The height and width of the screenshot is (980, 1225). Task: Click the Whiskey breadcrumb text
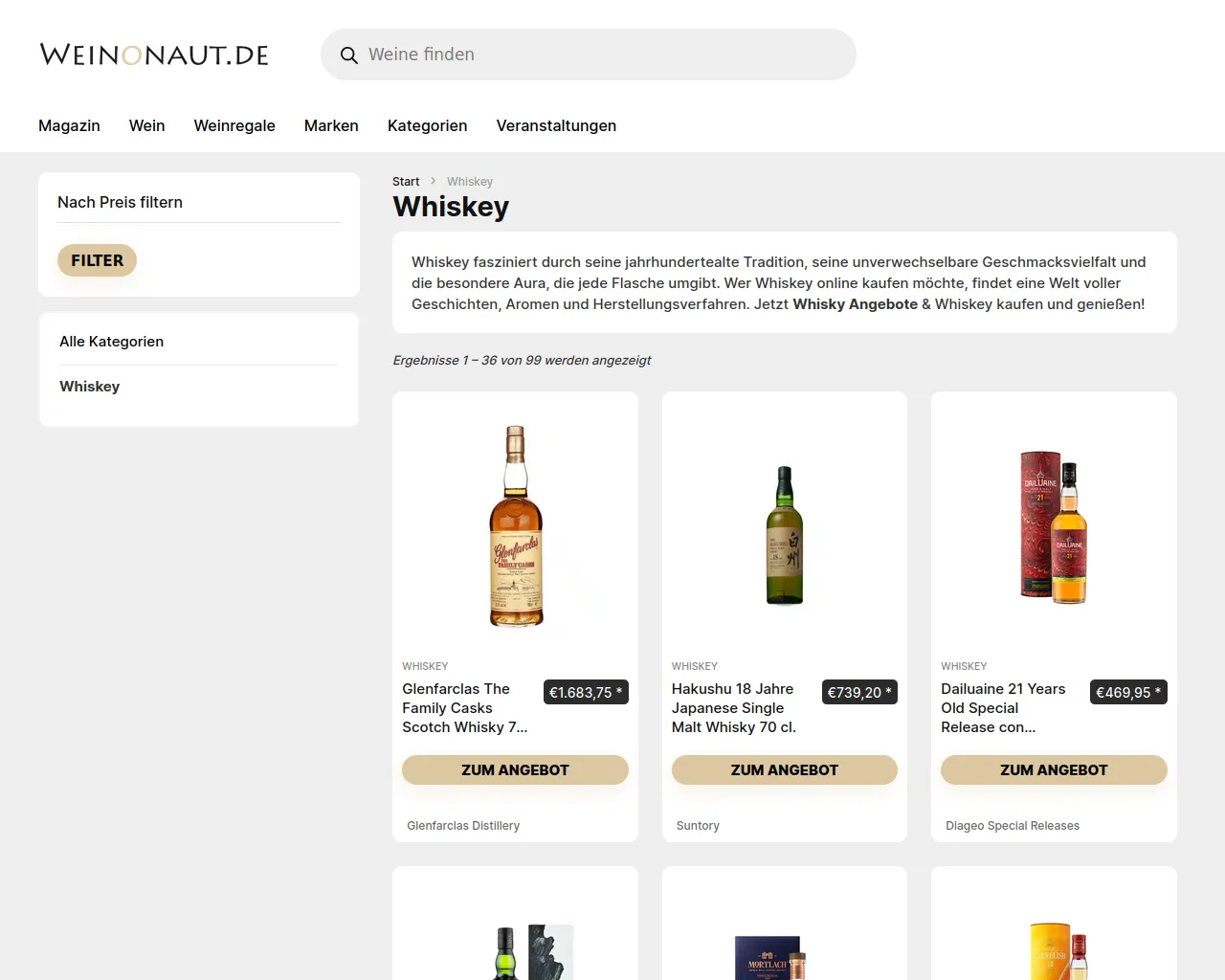pyautogui.click(x=470, y=182)
